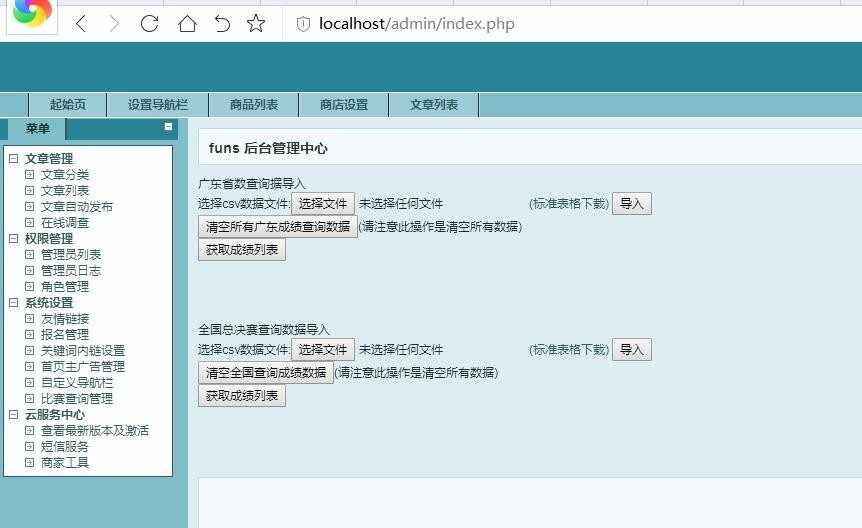
Task: Switch to the 商店设置 tab
Action: [344, 104]
